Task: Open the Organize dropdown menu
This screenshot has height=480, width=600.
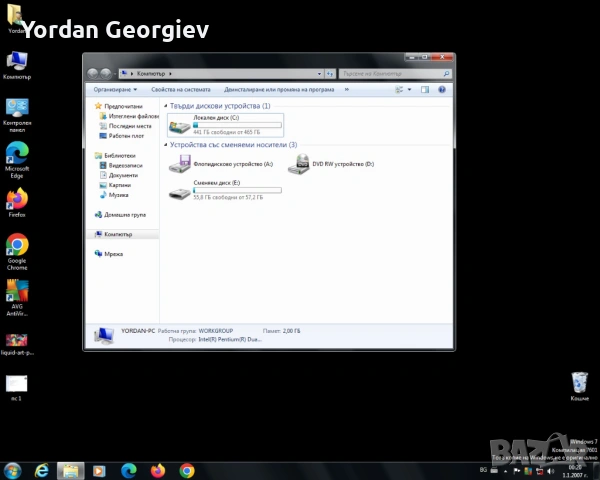Action: click(115, 89)
